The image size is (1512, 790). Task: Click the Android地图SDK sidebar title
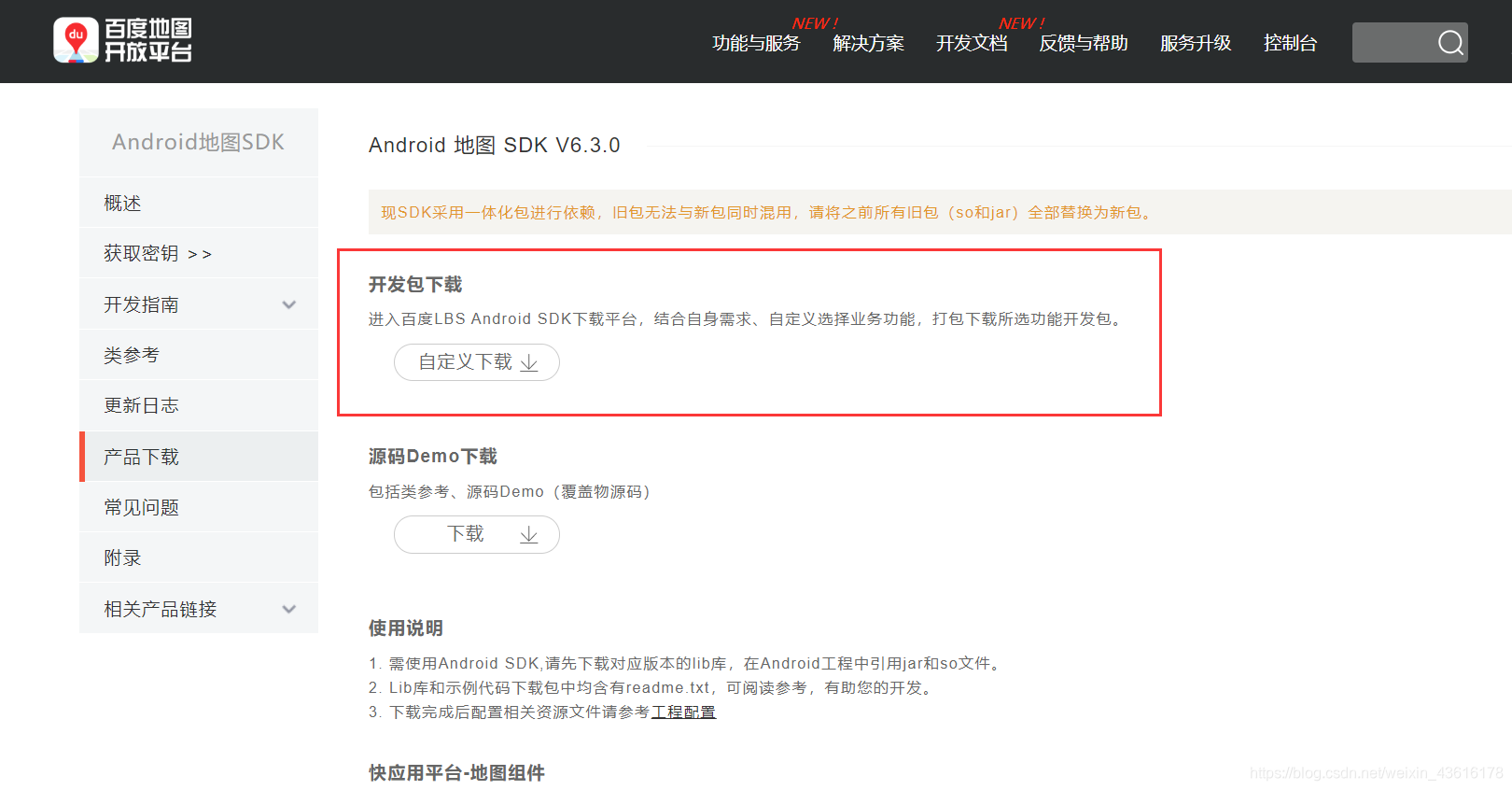198,142
